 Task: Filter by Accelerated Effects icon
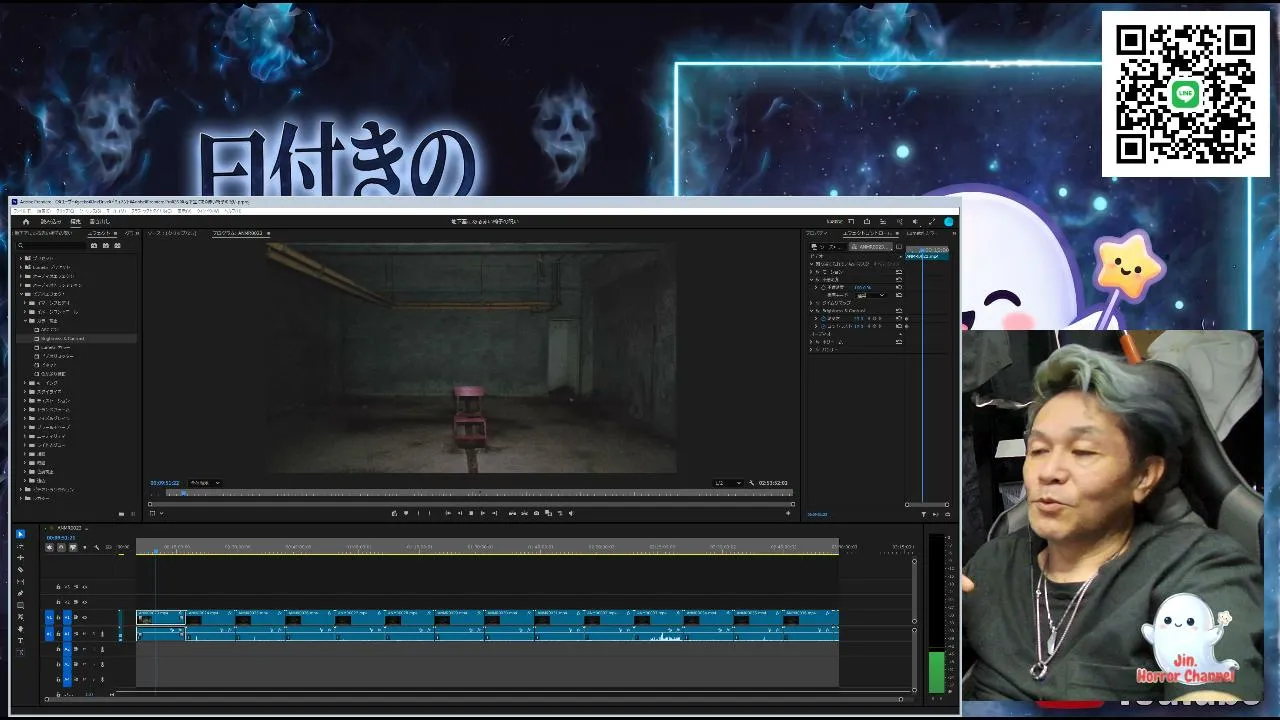tap(94, 246)
